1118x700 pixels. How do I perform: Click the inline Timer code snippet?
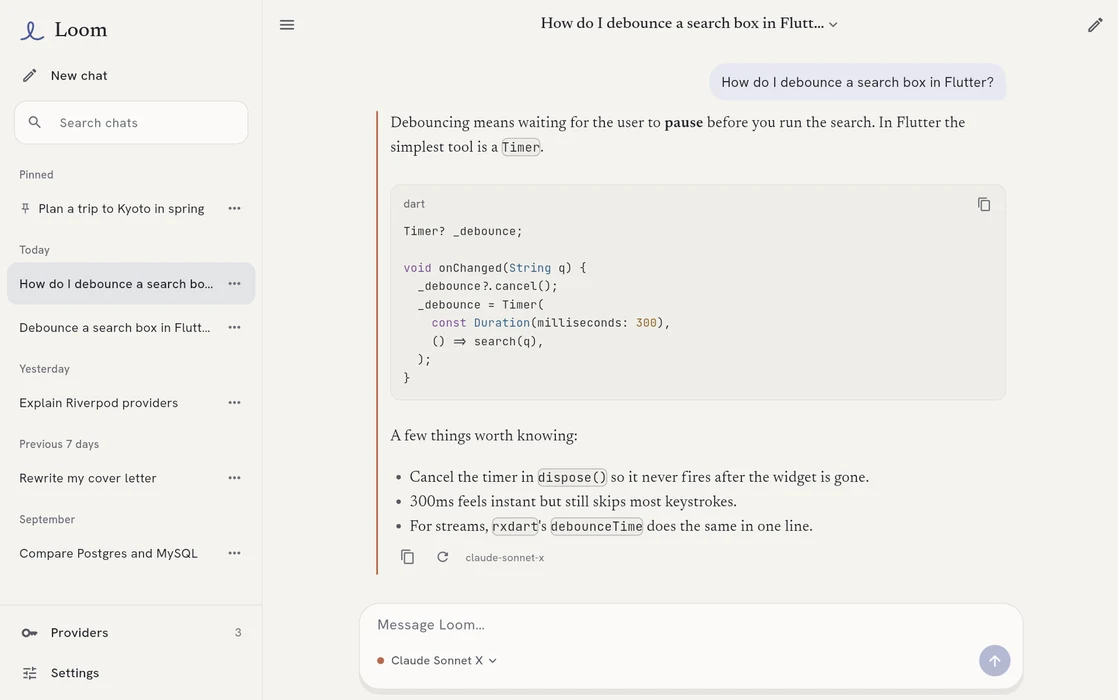520,148
